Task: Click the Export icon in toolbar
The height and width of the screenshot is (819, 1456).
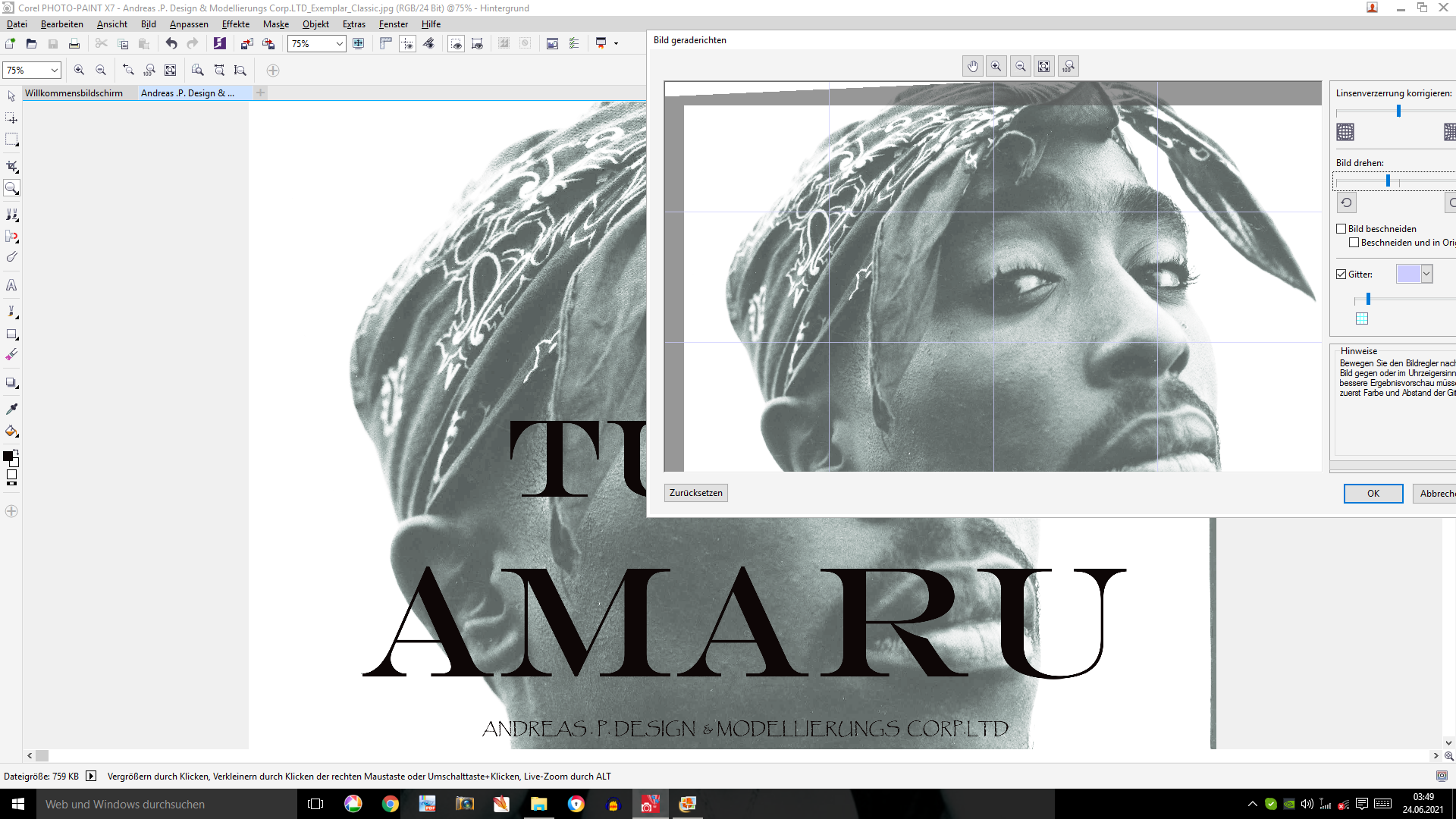Action: pos(268,43)
